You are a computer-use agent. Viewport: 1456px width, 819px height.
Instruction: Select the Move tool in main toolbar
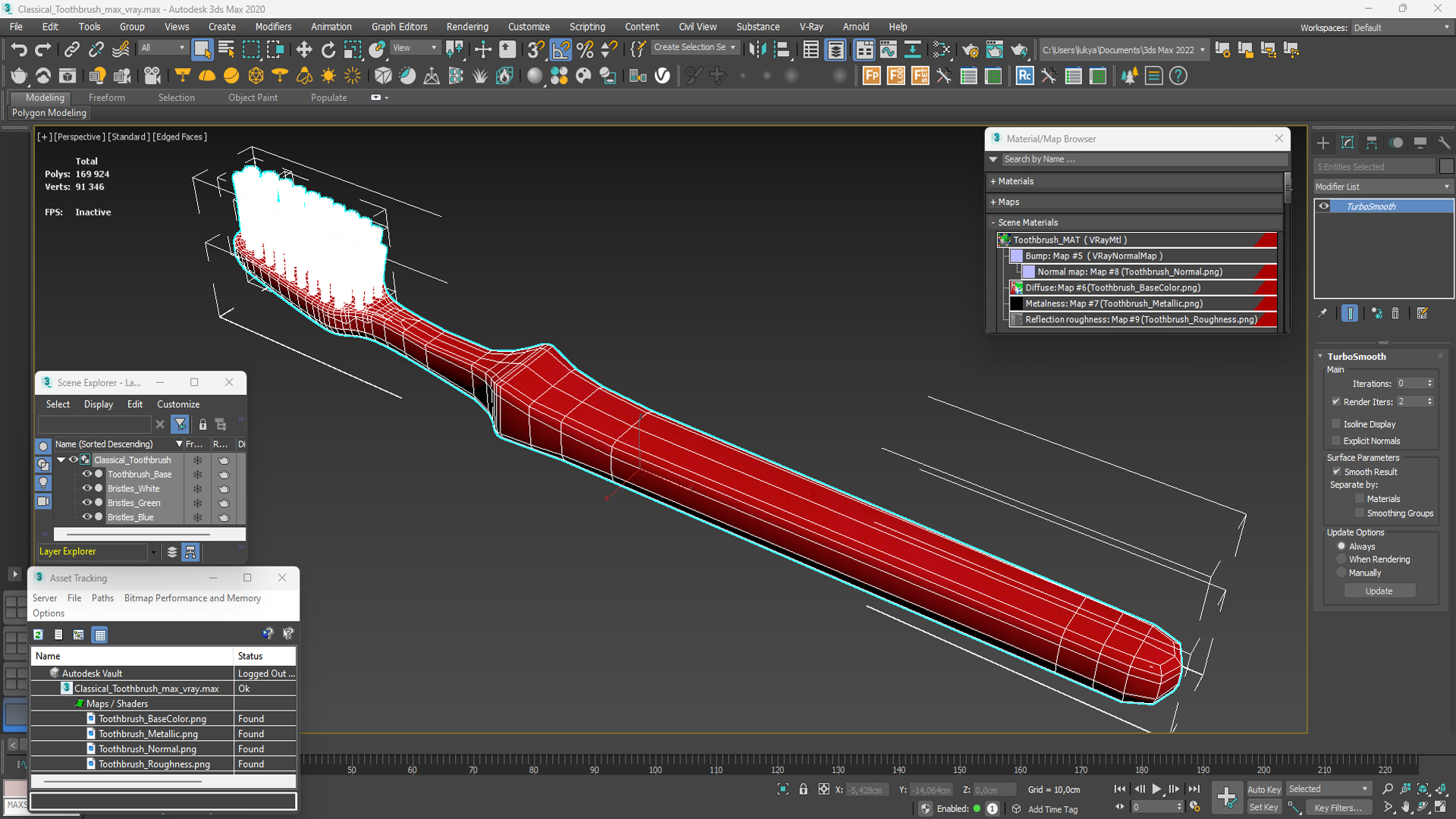click(x=303, y=50)
